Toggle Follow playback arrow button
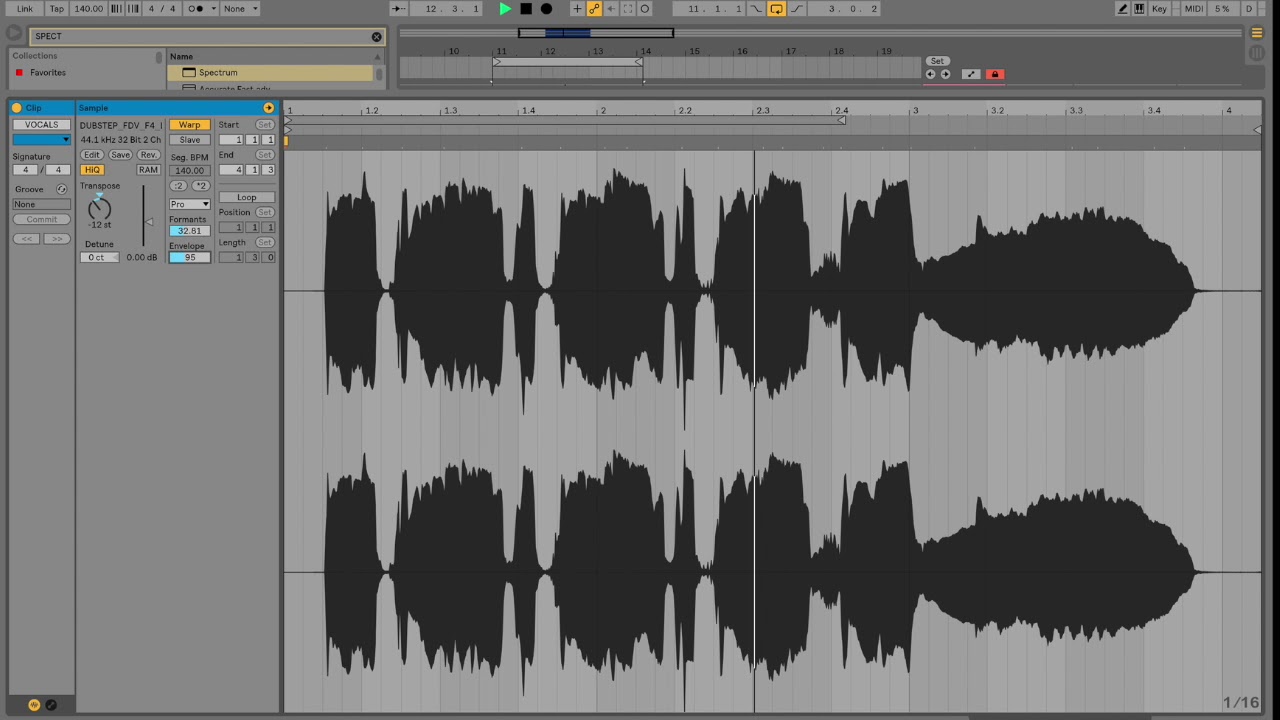The image size is (1280, 720). [x=398, y=9]
